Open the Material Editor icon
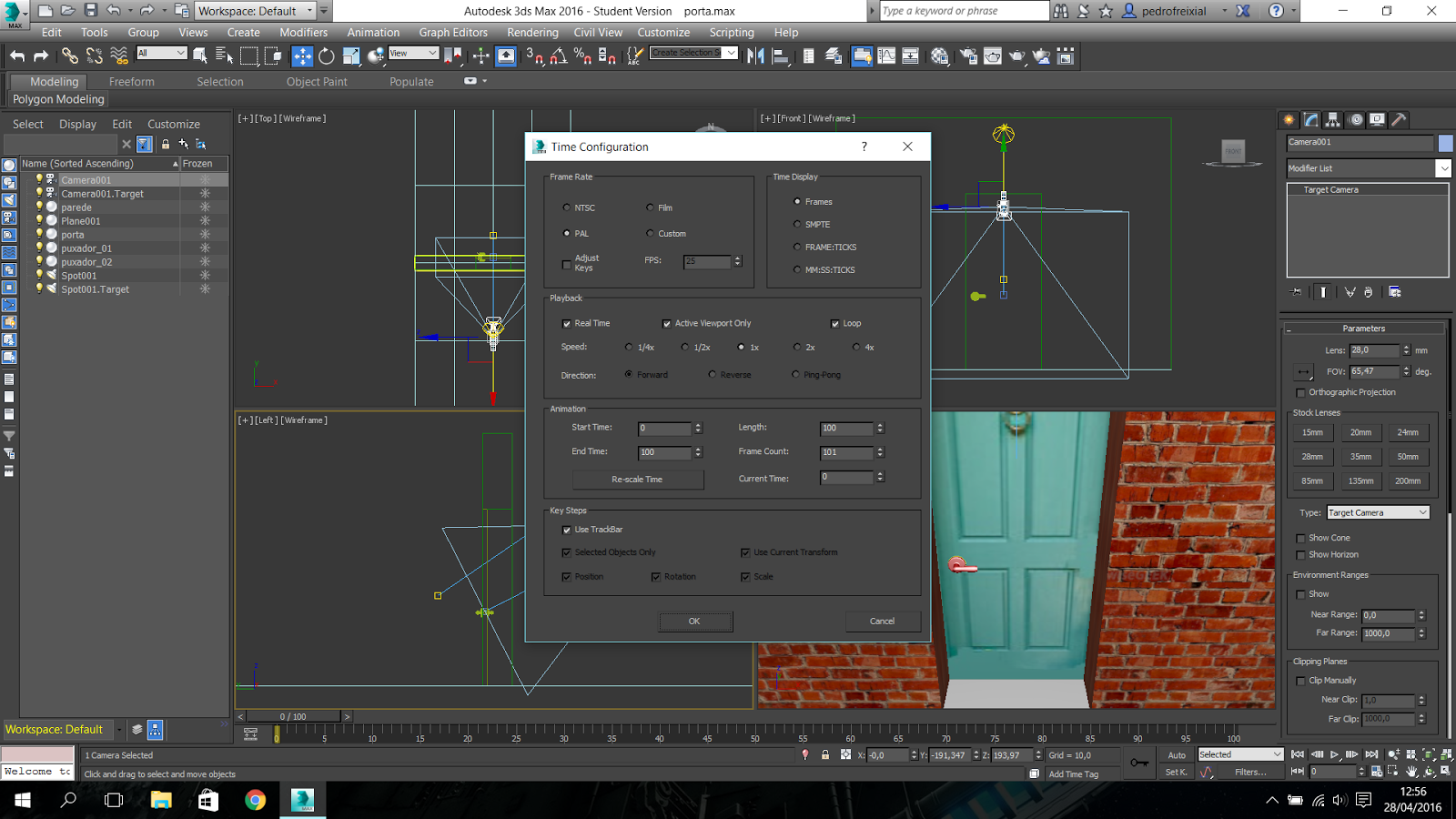1456x819 pixels. (x=939, y=56)
